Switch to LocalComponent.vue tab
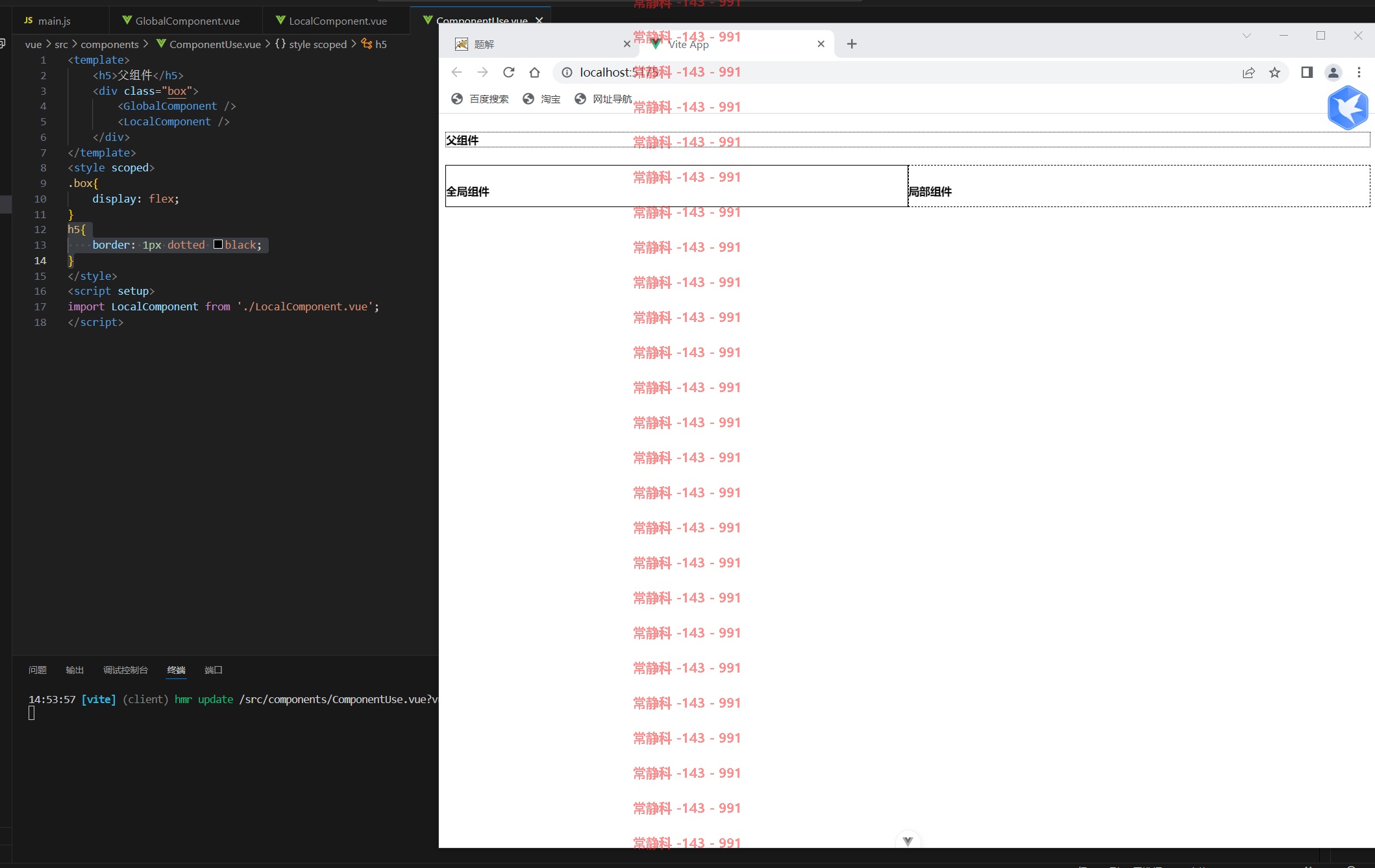Viewport: 1375px width, 868px height. coord(338,21)
